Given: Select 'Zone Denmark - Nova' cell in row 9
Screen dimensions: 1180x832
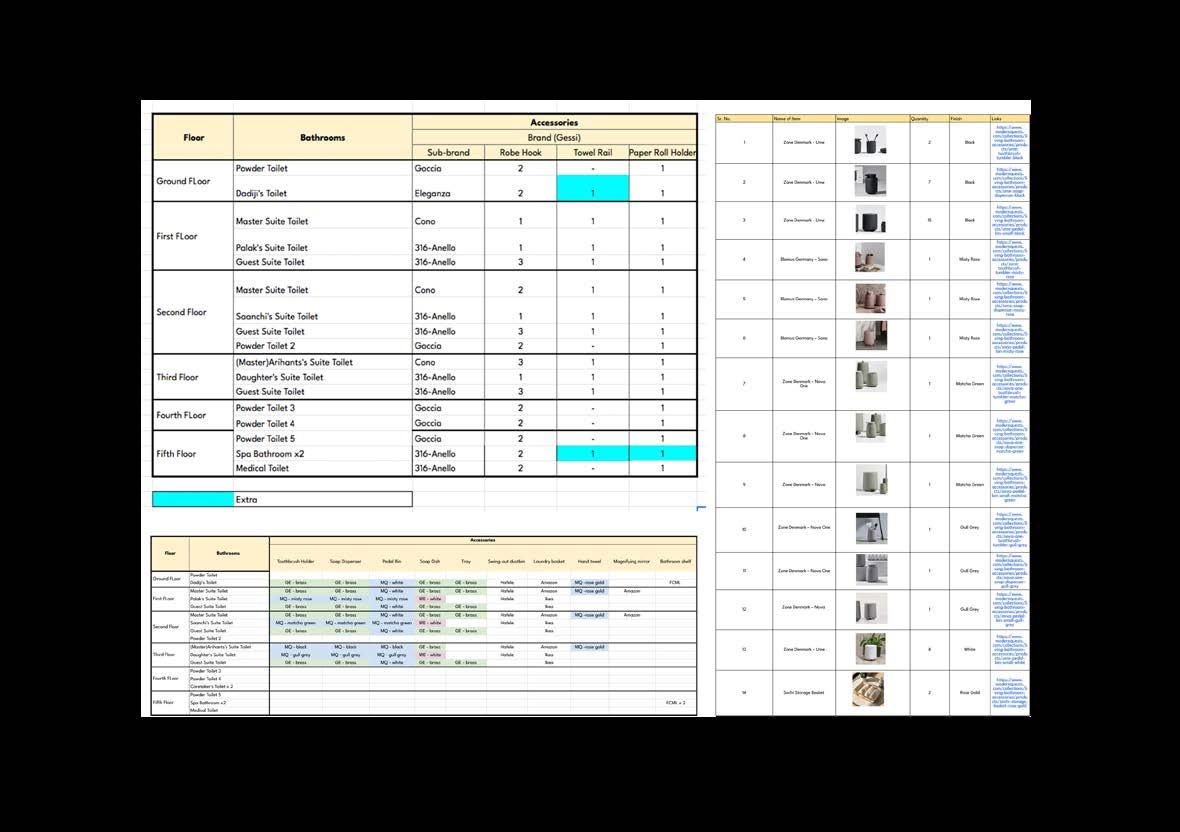Looking at the screenshot, I should 804,484.
